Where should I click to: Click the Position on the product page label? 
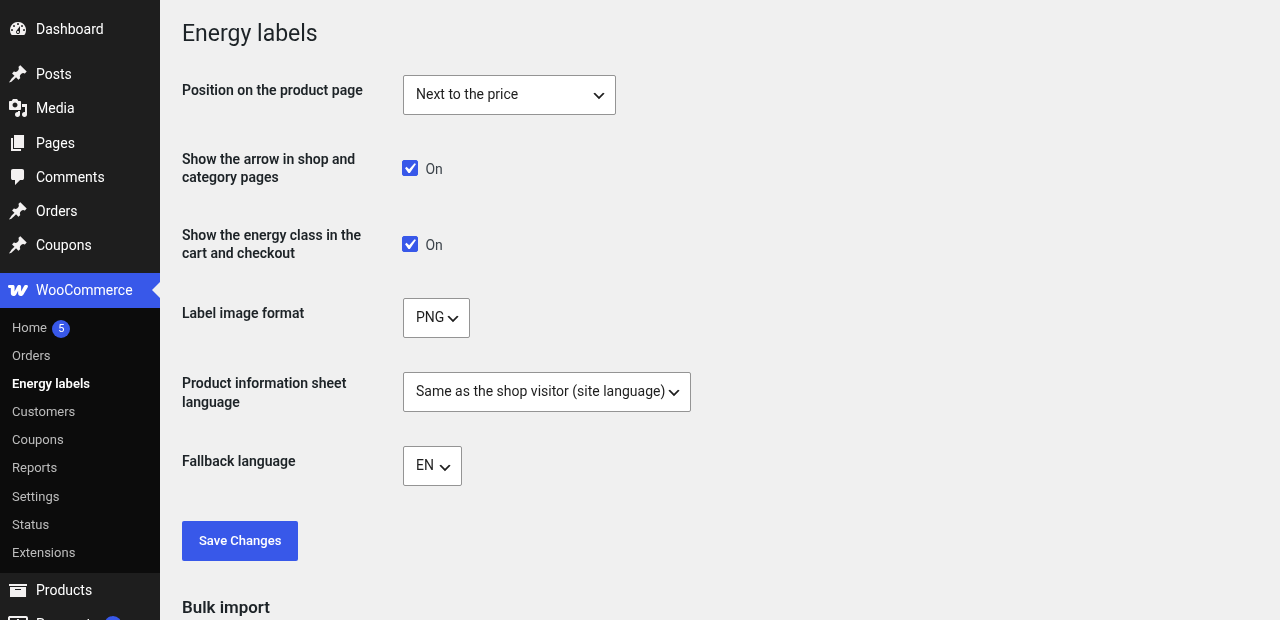point(272,90)
